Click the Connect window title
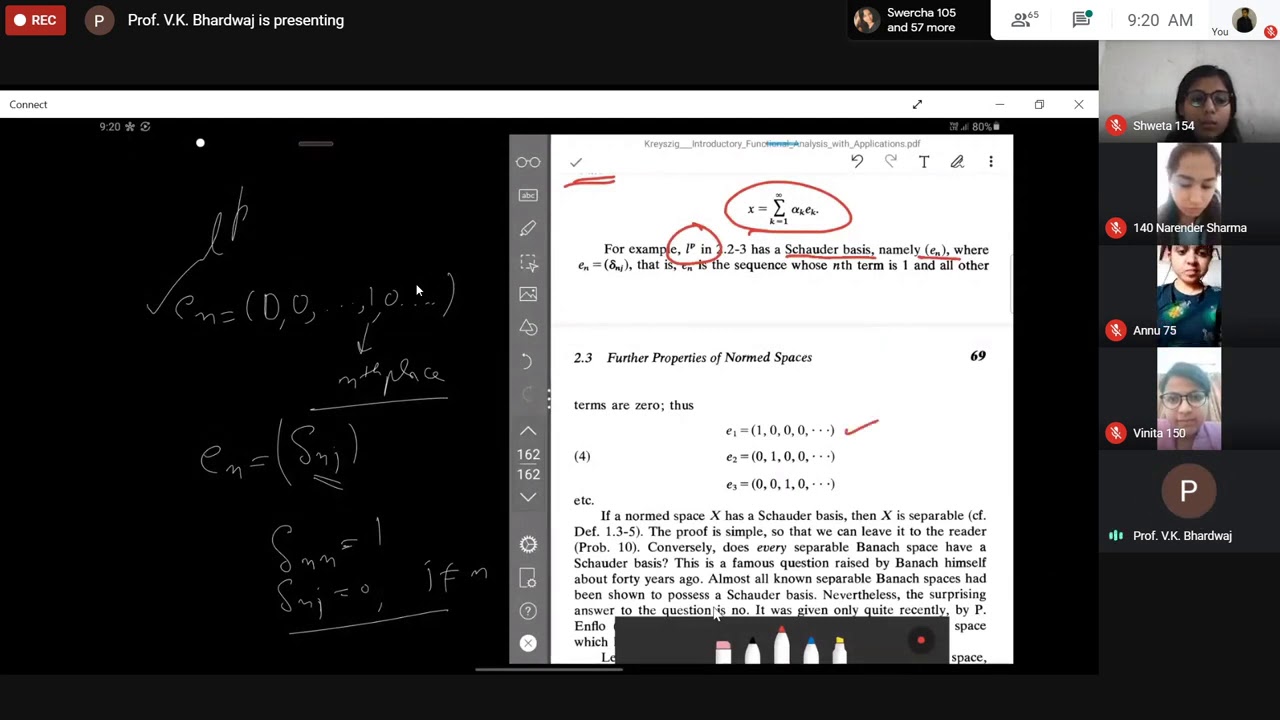The height and width of the screenshot is (720, 1280). (x=28, y=104)
